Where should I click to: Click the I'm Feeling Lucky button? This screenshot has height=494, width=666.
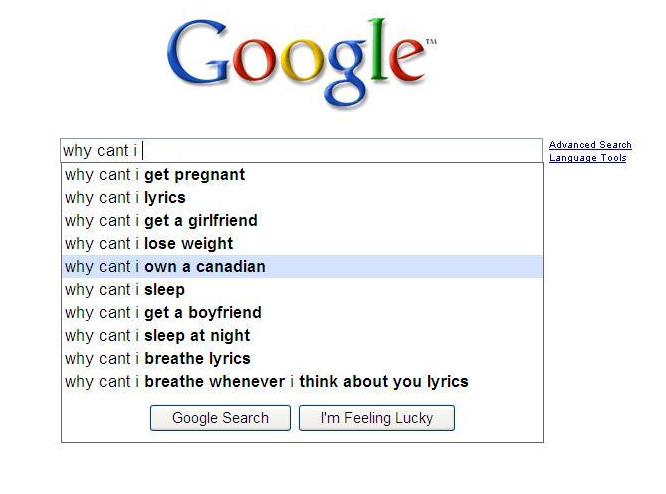point(377,418)
